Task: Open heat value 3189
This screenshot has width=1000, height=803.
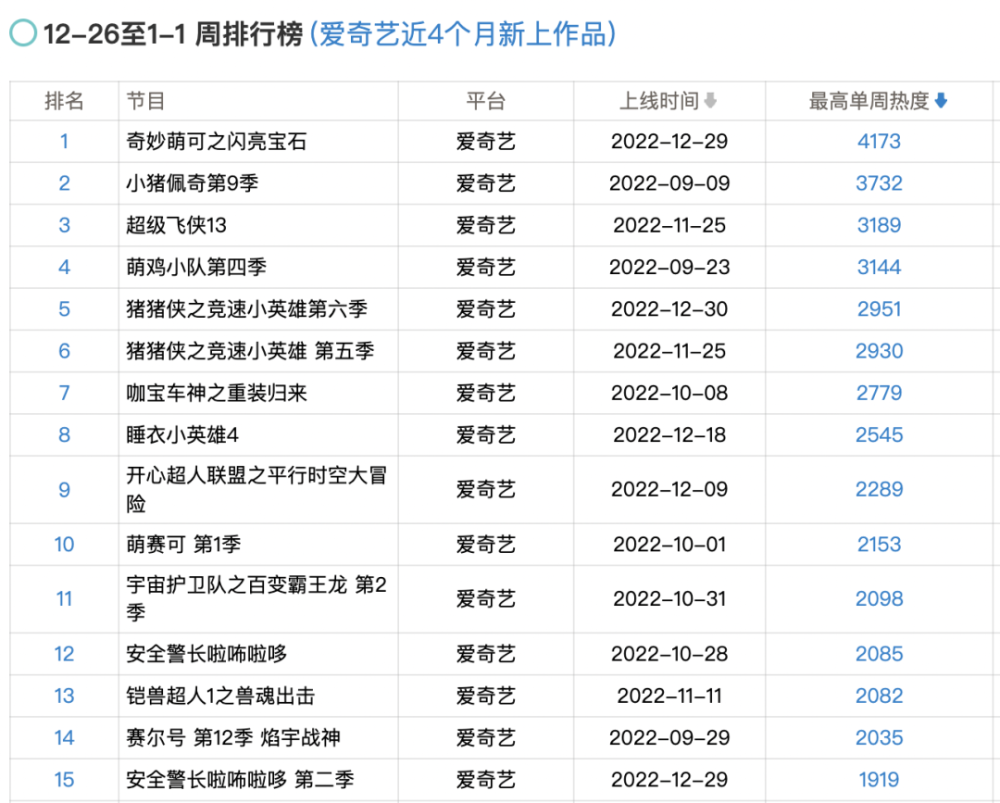Action: (879, 225)
